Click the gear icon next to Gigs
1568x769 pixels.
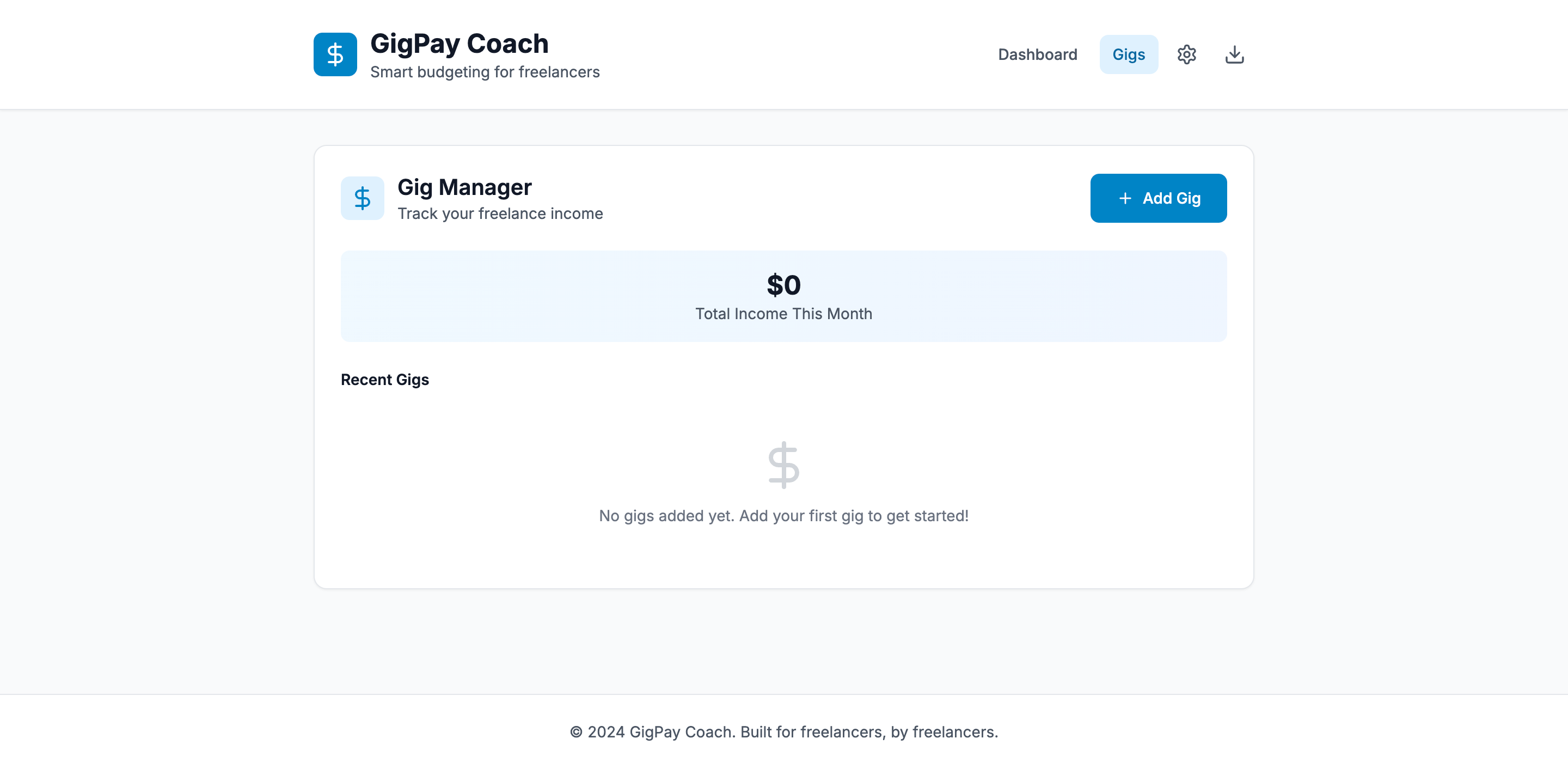coord(1186,54)
